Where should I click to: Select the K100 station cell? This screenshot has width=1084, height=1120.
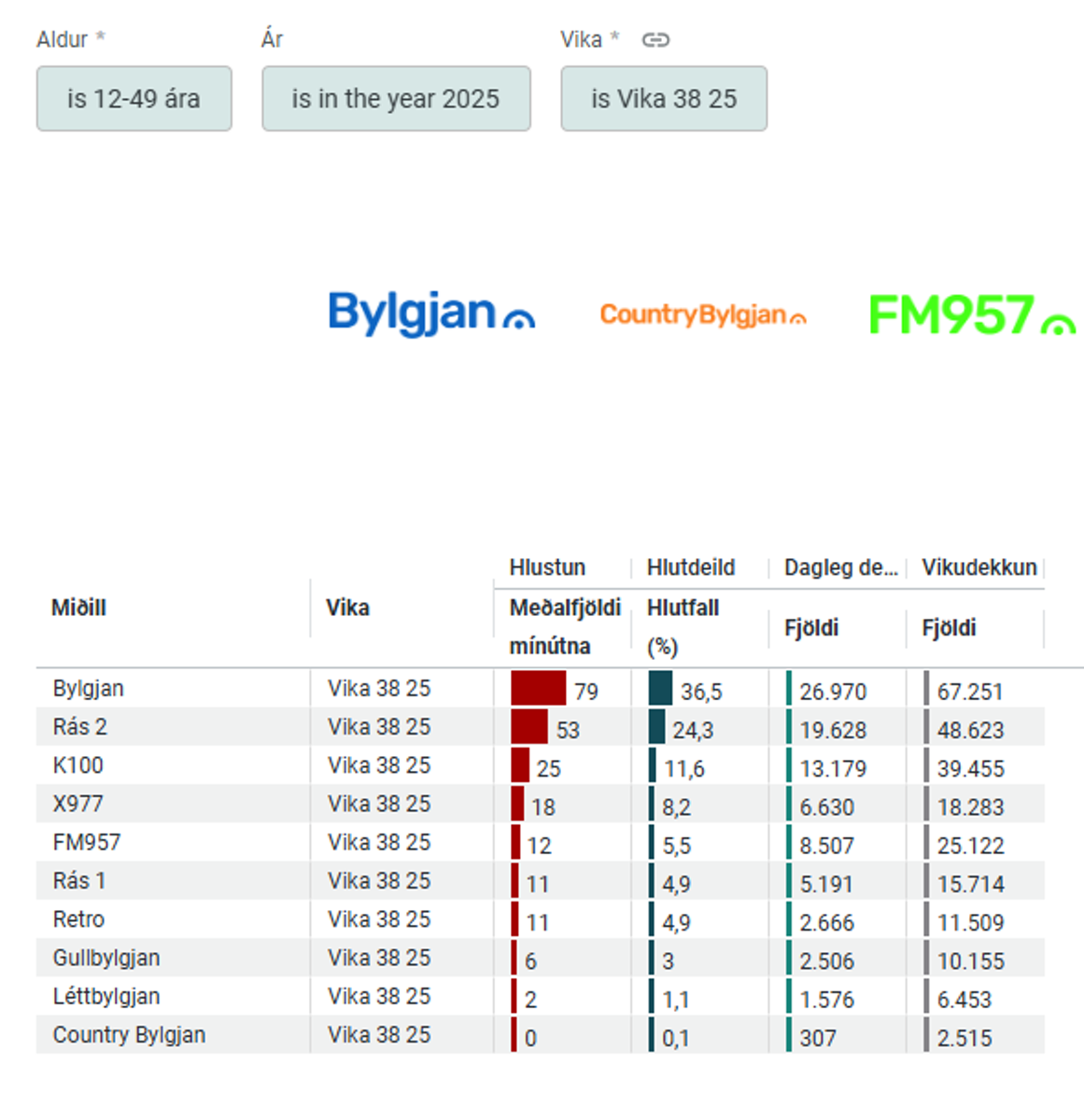[x=77, y=765]
